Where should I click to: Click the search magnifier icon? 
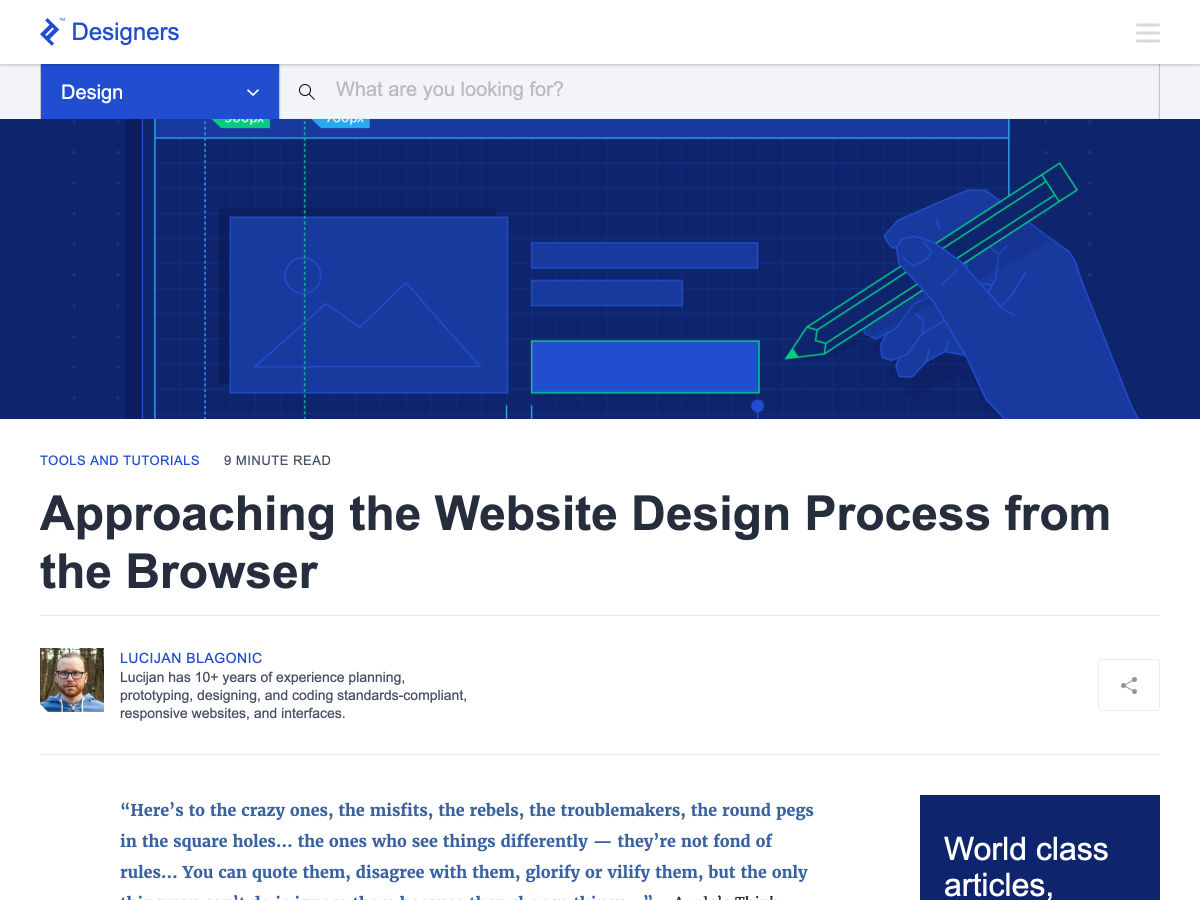(307, 92)
